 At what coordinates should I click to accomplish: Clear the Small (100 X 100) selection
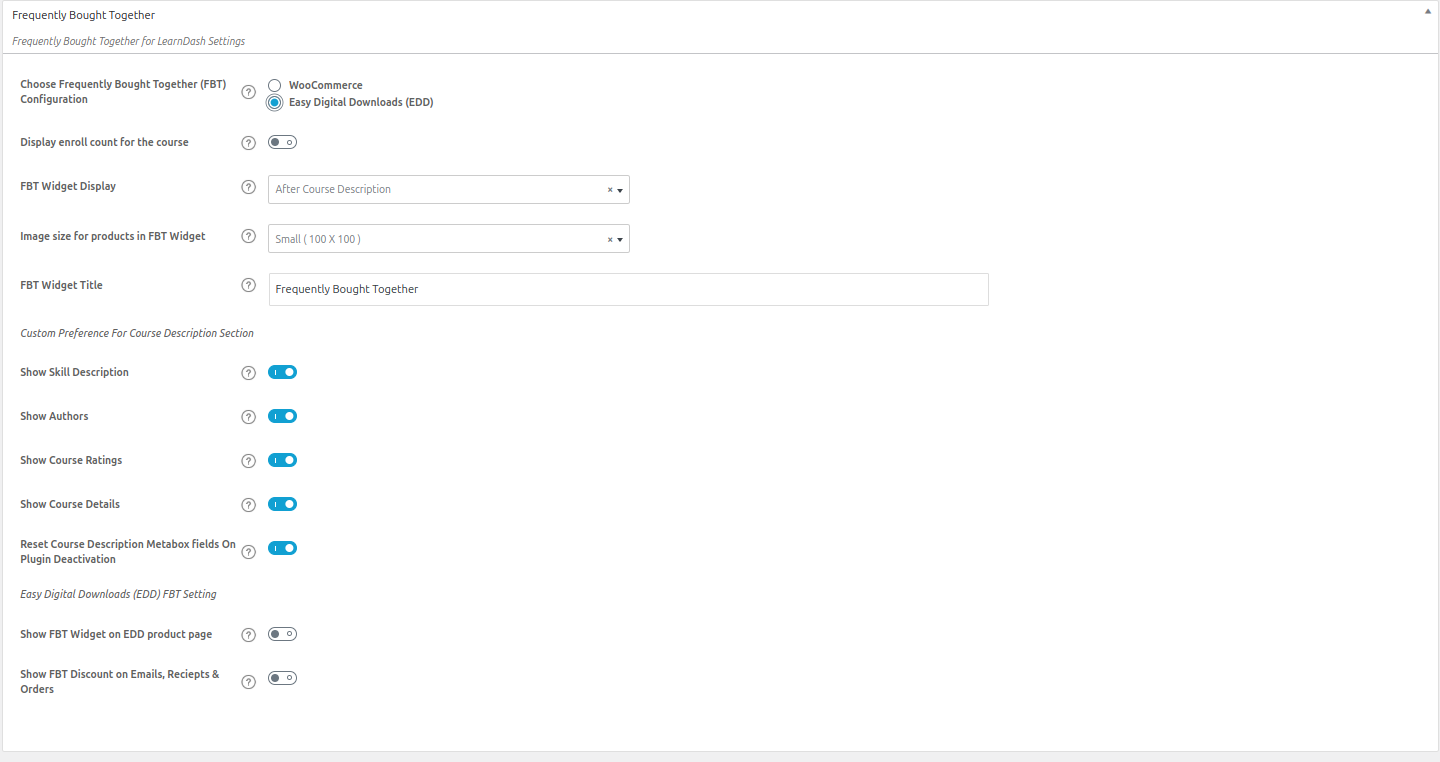[x=610, y=240]
